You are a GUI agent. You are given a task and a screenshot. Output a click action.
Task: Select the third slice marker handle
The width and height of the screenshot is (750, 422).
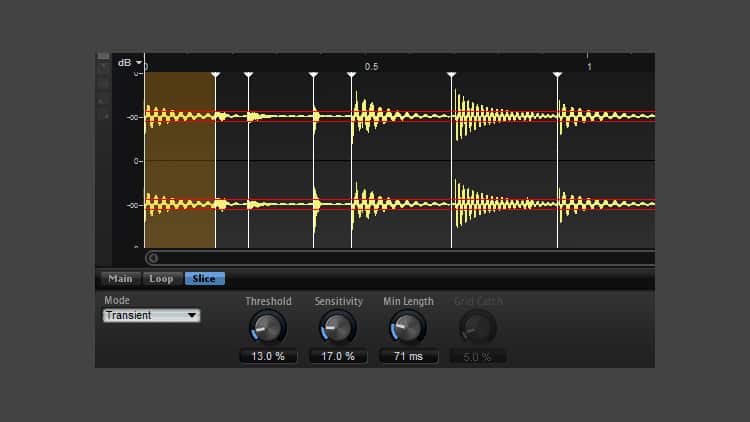click(x=313, y=75)
